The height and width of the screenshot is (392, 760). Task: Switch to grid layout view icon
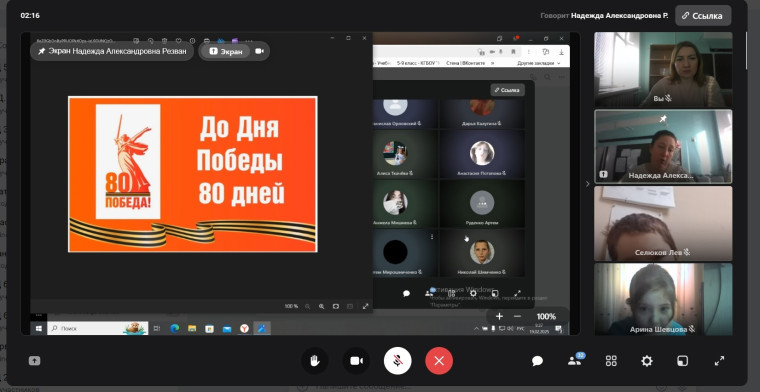click(x=611, y=361)
